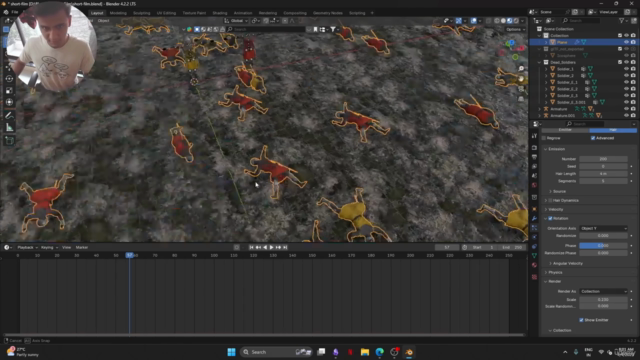The height and width of the screenshot is (360, 640).
Task: Hide Dead_Soldiers collection via eye icon
Action: pyautogui.click(x=627, y=62)
